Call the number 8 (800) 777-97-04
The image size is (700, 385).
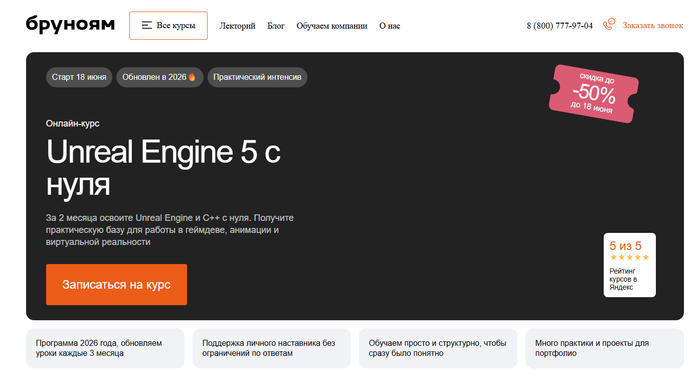point(559,26)
